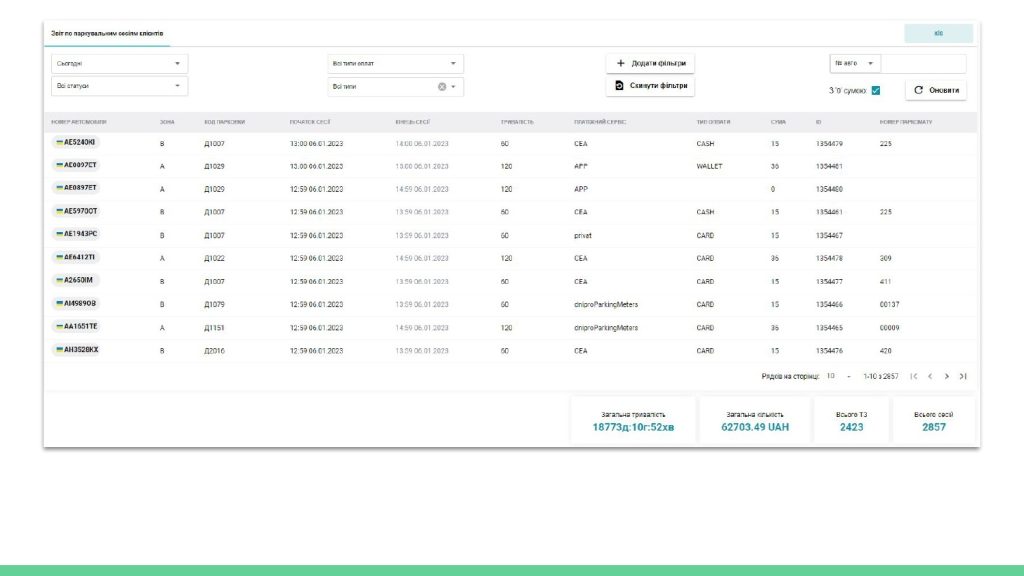
Task: Jump to the last page of results
Action: coord(963,376)
